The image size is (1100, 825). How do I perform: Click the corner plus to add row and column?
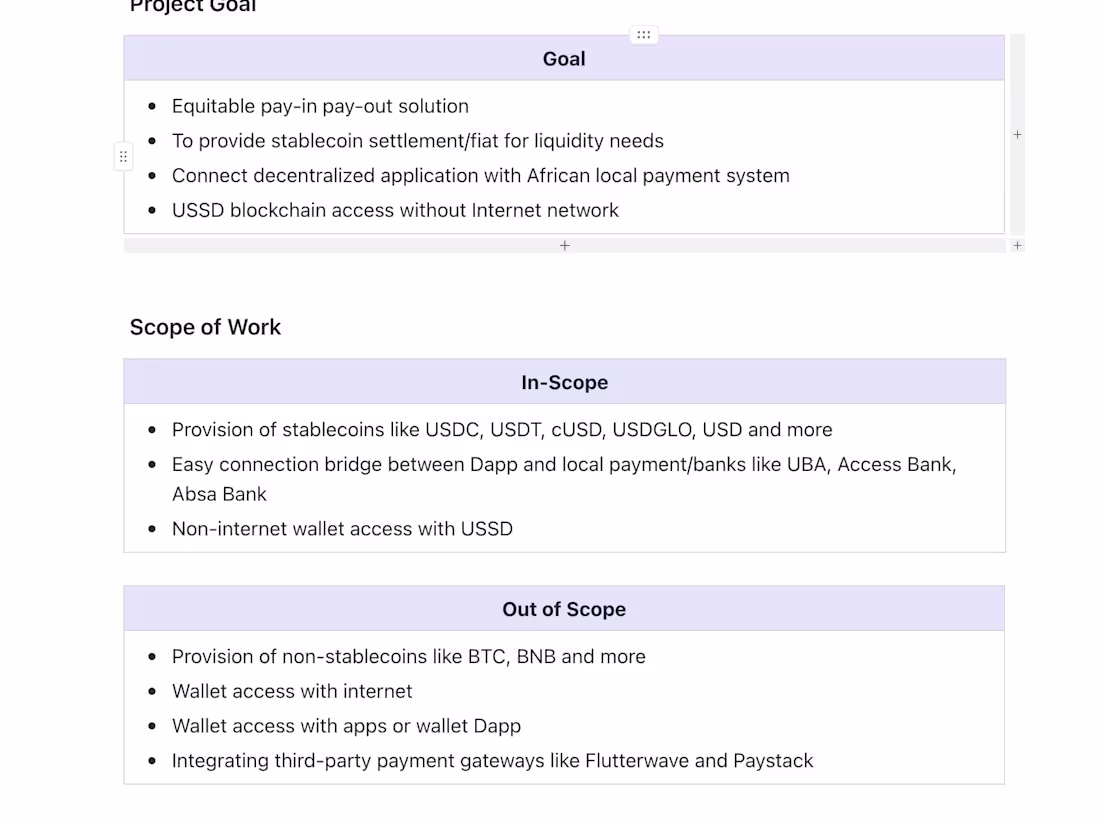1017,245
